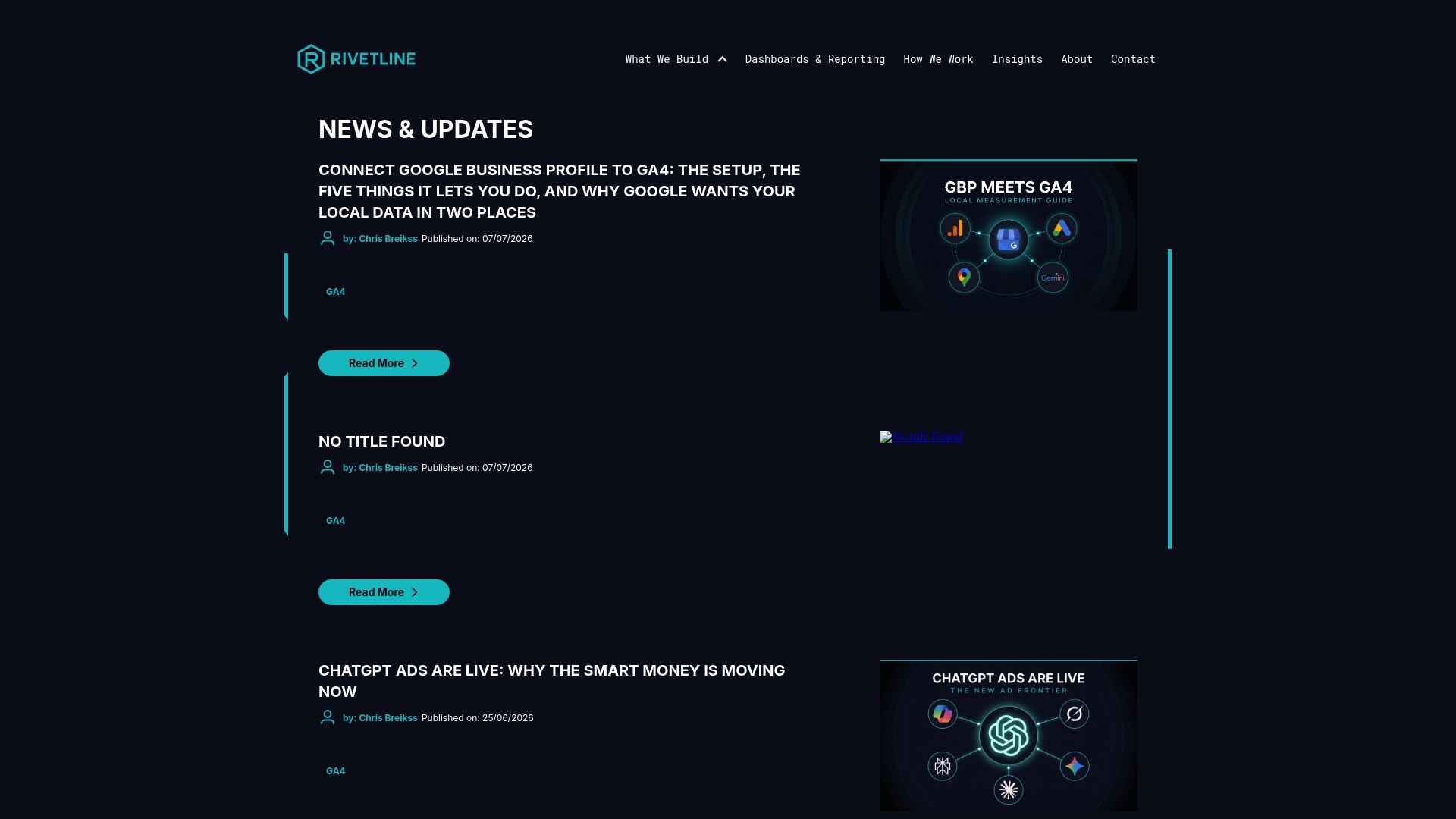Click author icon on the GBP to GA4 article
The width and height of the screenshot is (1456, 819).
click(x=328, y=238)
